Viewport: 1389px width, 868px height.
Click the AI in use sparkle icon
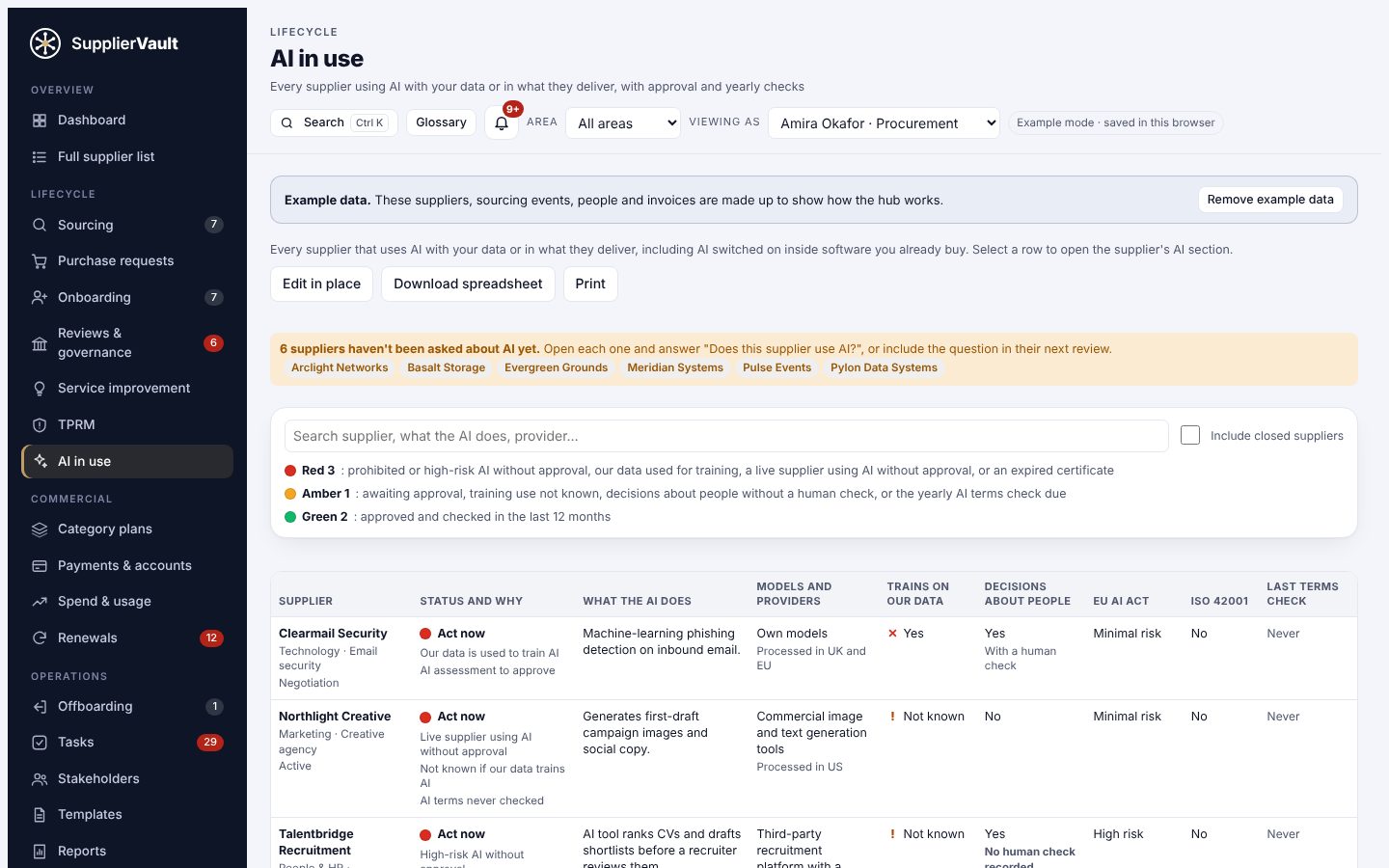(41, 461)
